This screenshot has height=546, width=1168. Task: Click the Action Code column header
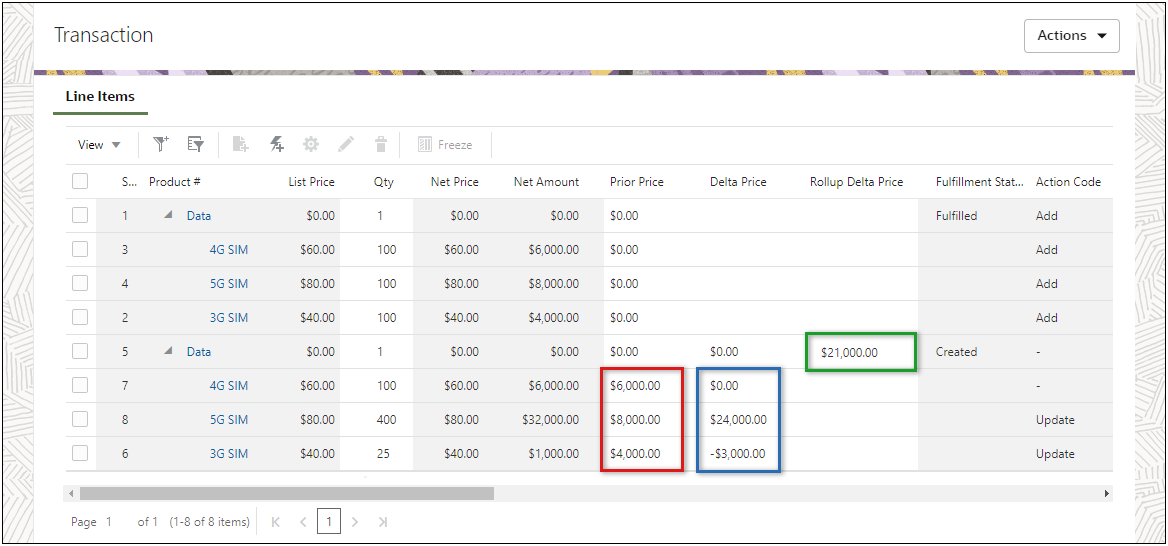pyautogui.click(x=1068, y=182)
